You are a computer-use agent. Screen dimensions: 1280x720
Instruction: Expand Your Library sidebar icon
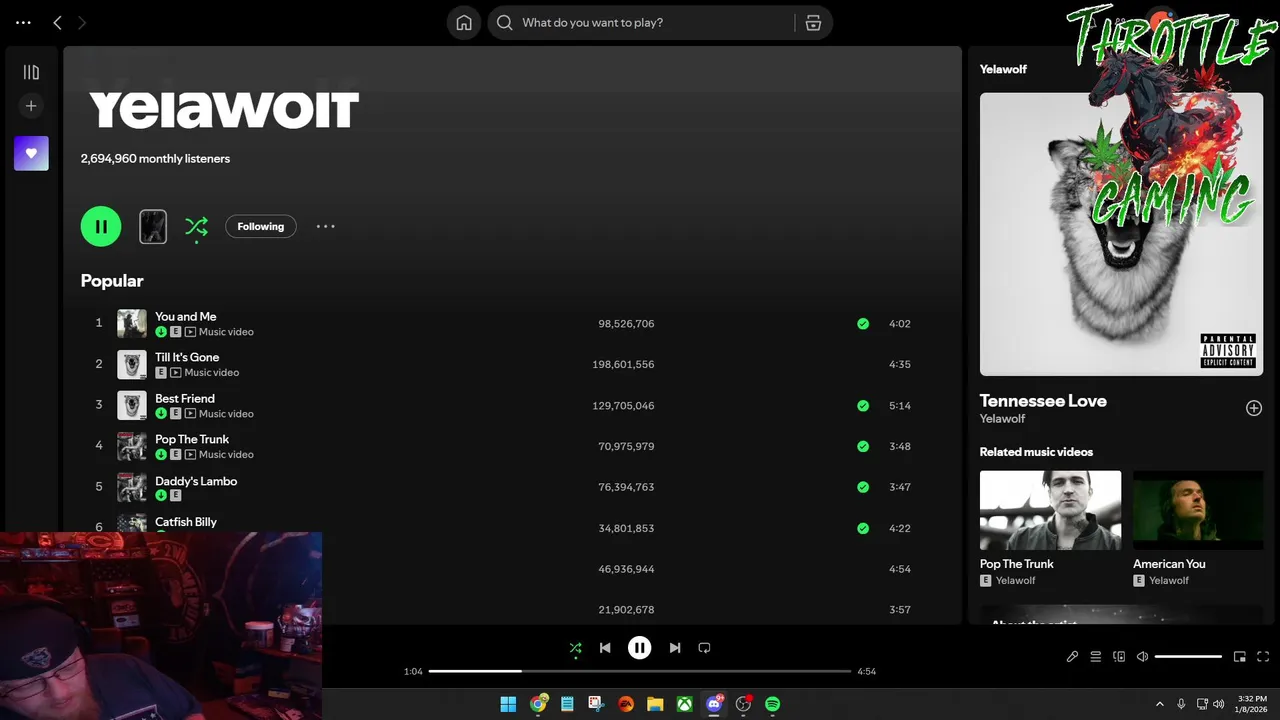click(31, 72)
